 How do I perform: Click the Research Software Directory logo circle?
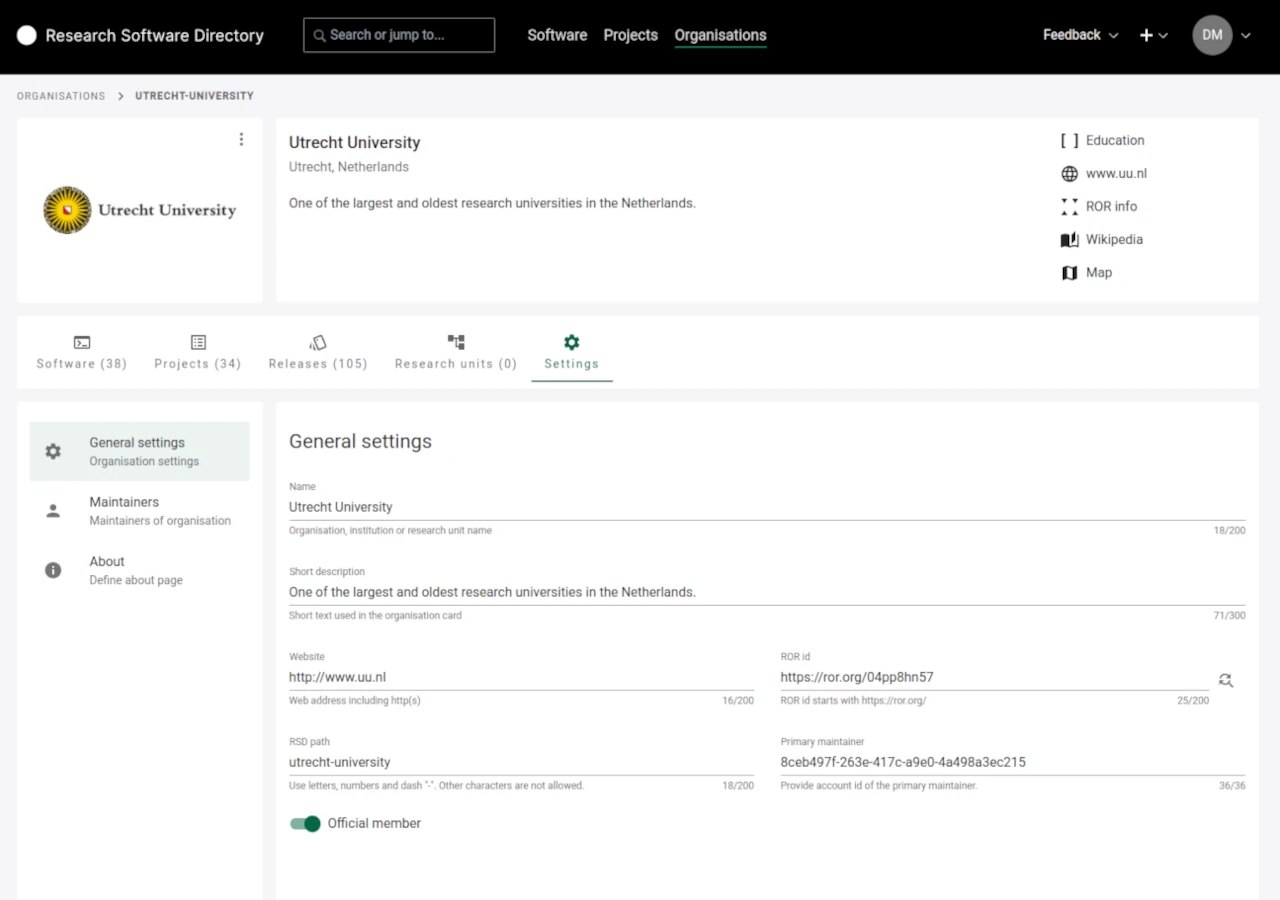point(27,35)
